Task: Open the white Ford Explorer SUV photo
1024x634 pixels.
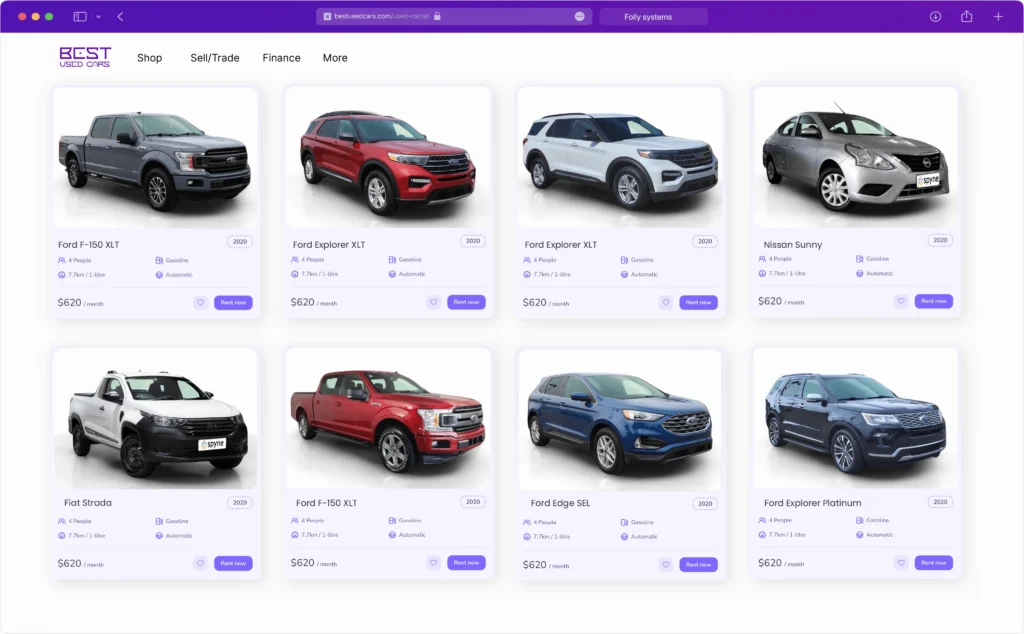Action: pyautogui.click(x=620, y=158)
